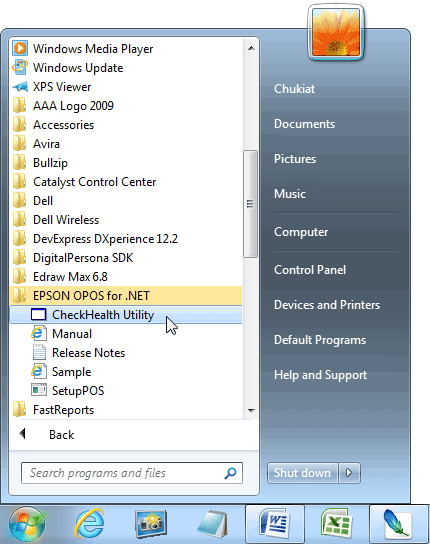The width and height of the screenshot is (430, 544).
Task: Click the scroll down arrow of programs list
Action: point(251,410)
